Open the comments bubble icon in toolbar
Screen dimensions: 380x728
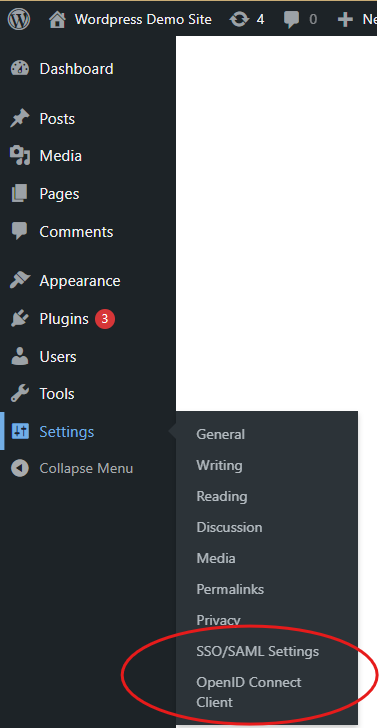tap(292, 20)
